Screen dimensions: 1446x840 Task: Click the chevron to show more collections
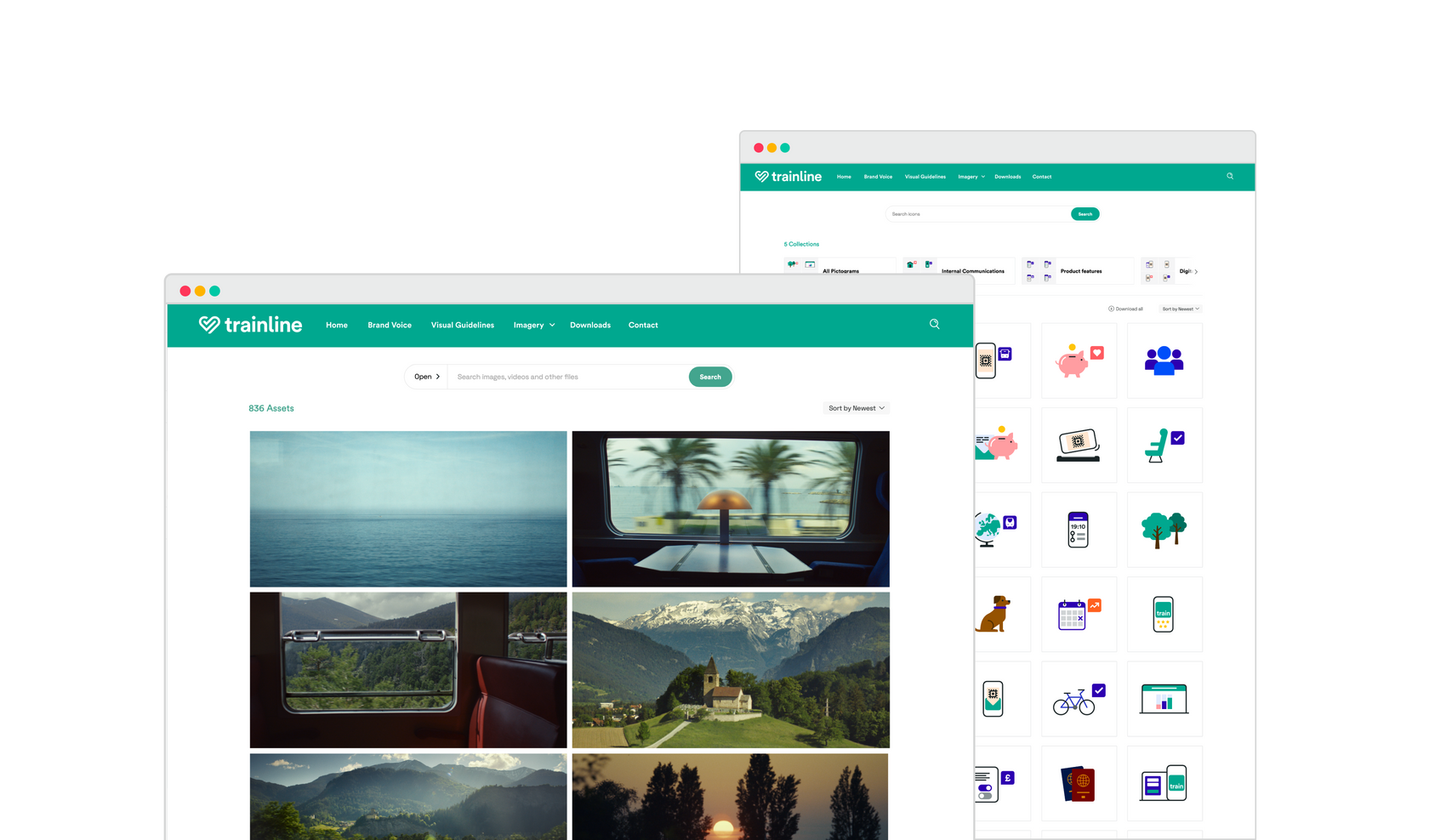point(1196,271)
